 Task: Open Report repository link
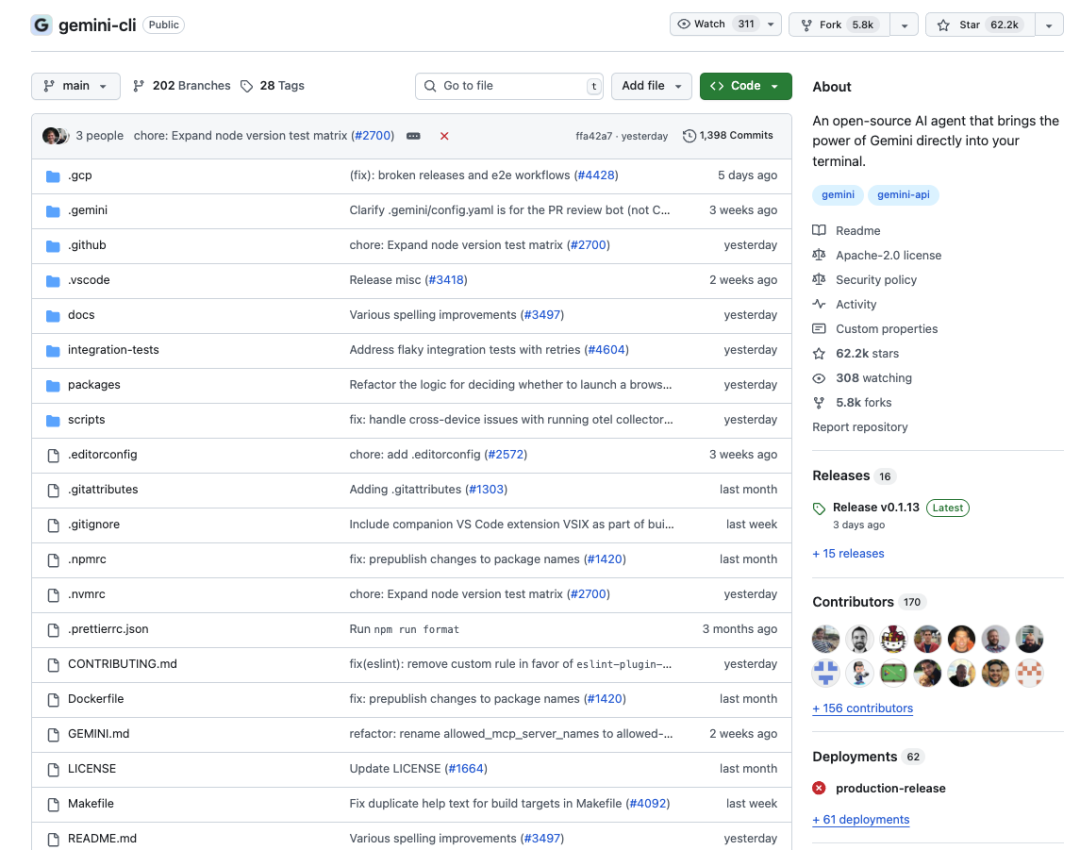tap(860, 427)
